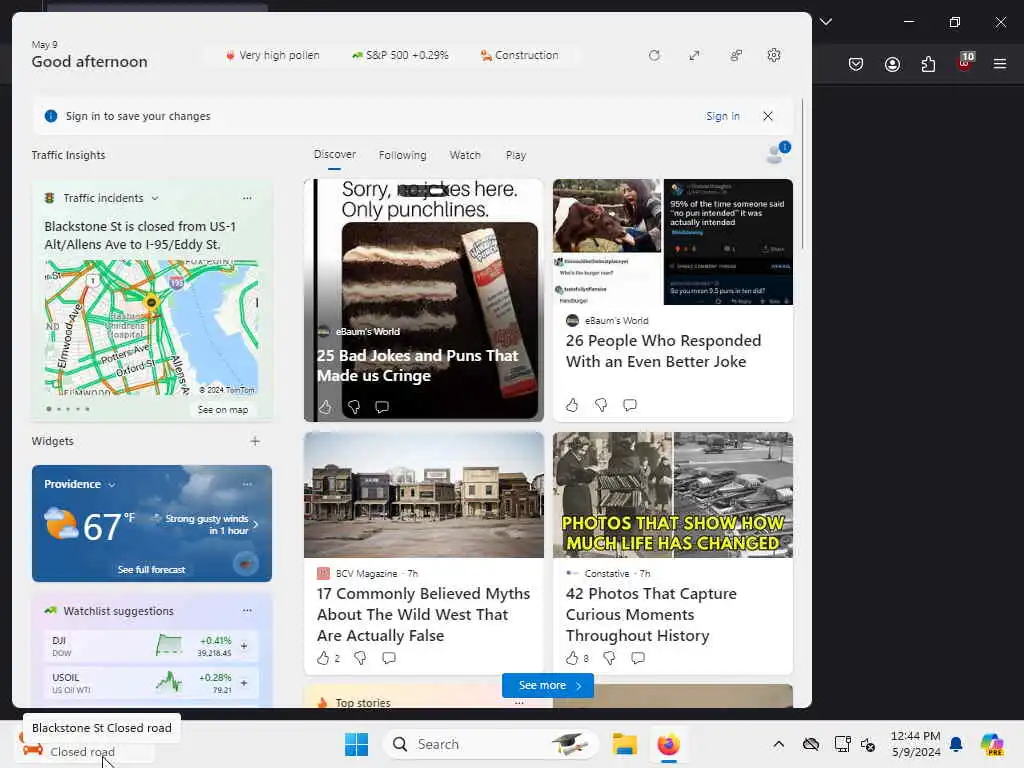The image size is (1024, 768).
Task: Click See on map link
Action: (223, 410)
